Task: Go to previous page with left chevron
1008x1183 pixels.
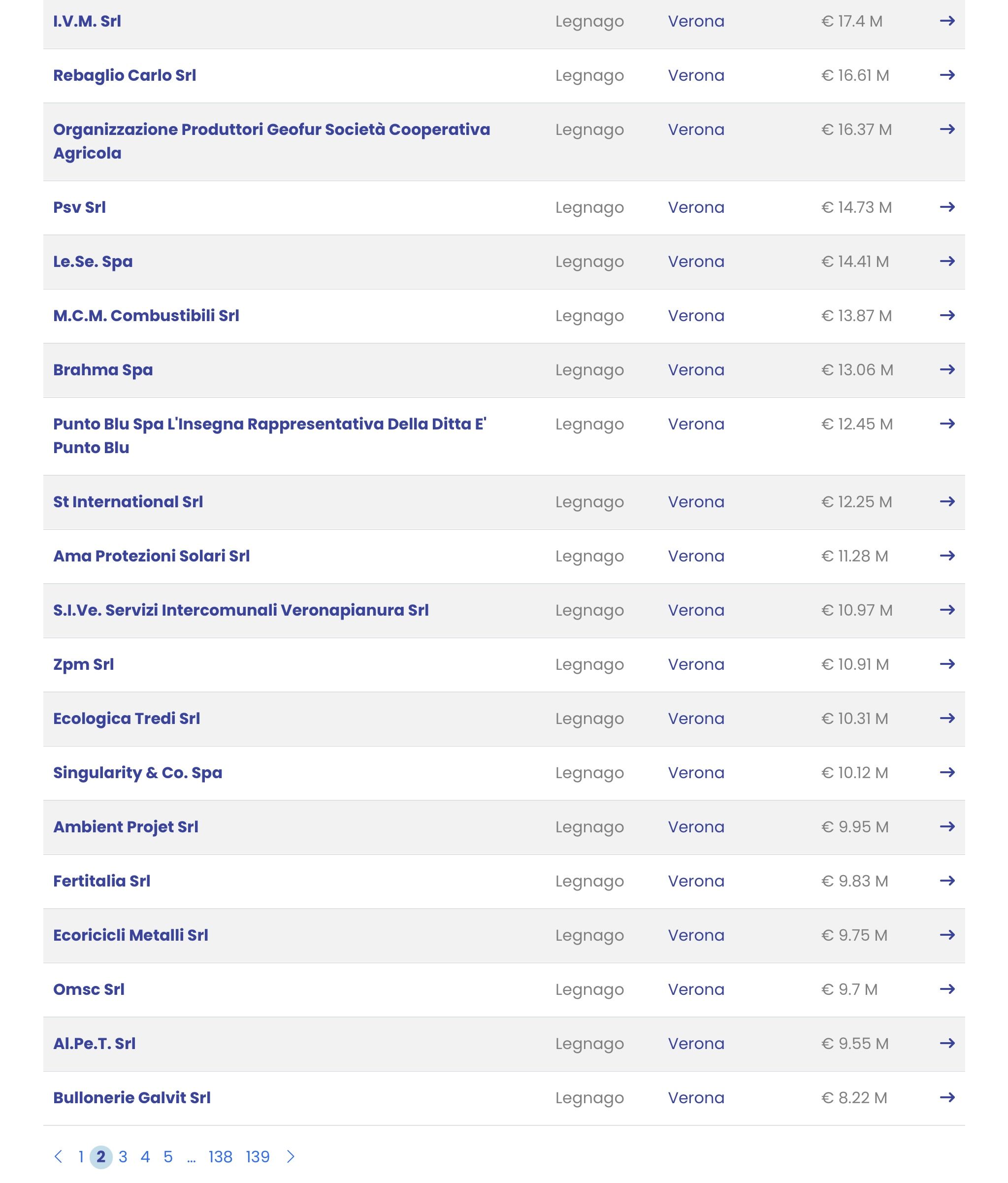Action: (58, 1157)
